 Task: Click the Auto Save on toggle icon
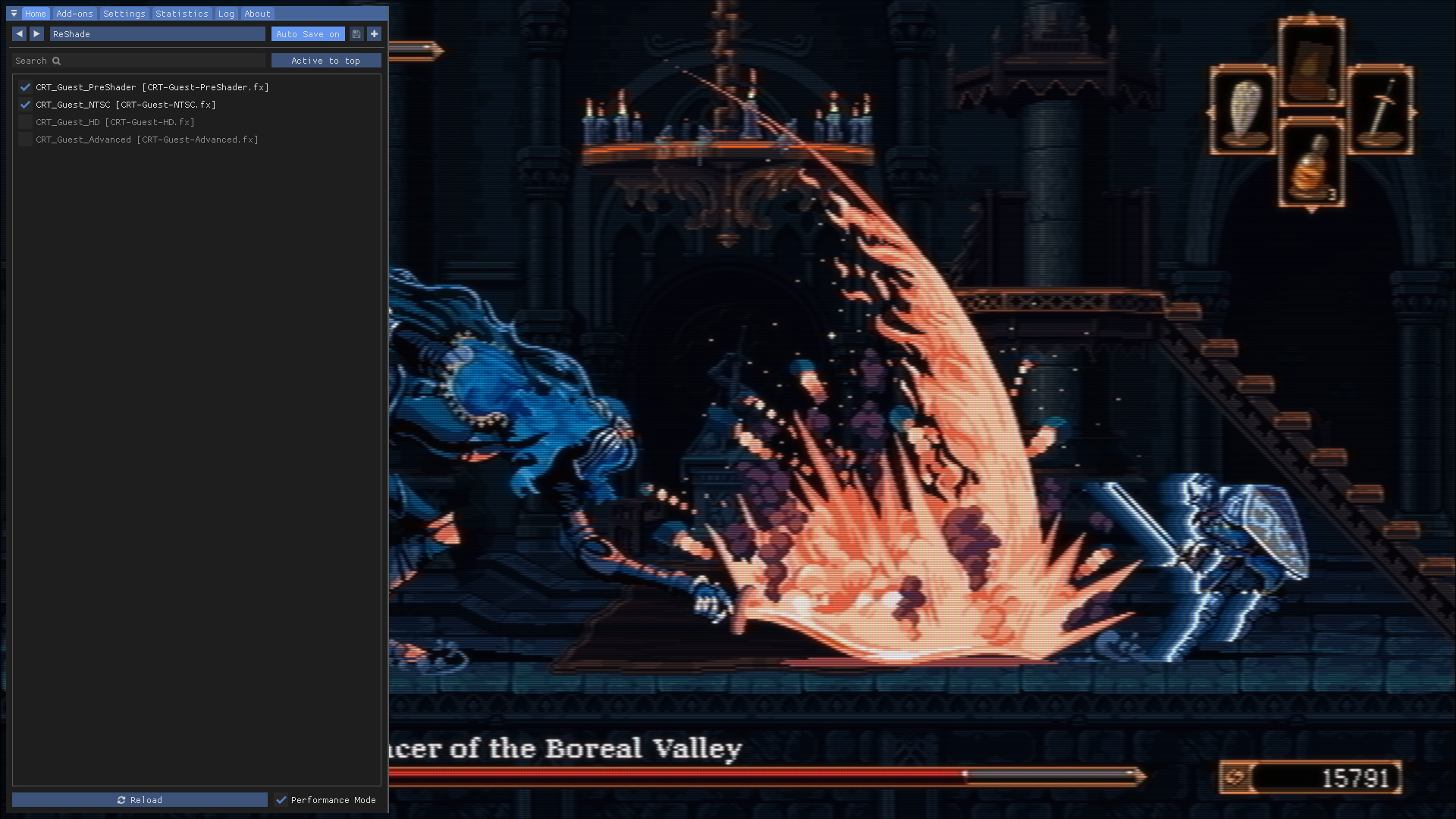click(x=307, y=33)
